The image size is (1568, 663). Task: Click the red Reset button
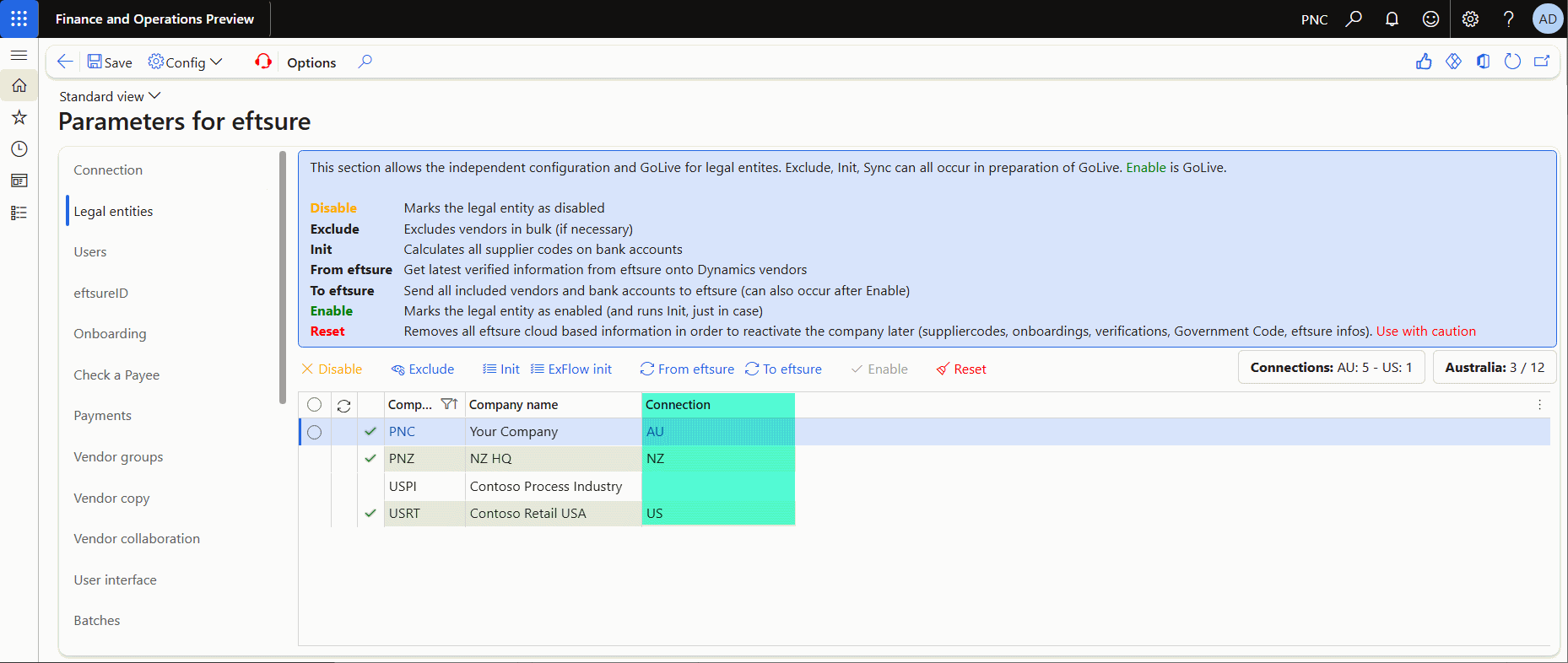click(x=961, y=369)
